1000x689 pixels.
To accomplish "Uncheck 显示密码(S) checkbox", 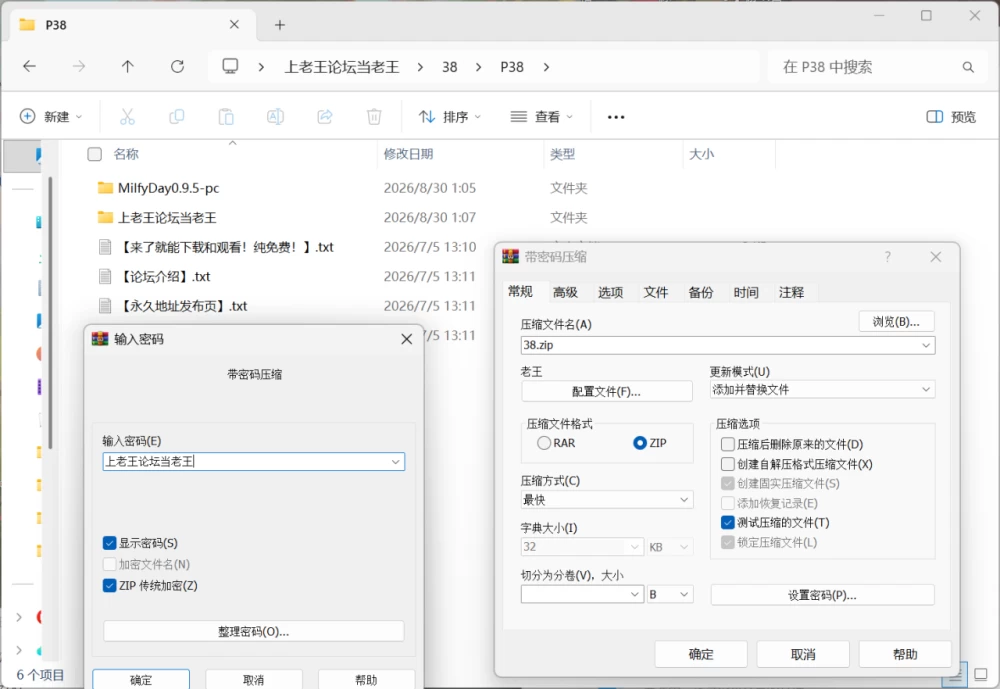I will pyautogui.click(x=110, y=543).
